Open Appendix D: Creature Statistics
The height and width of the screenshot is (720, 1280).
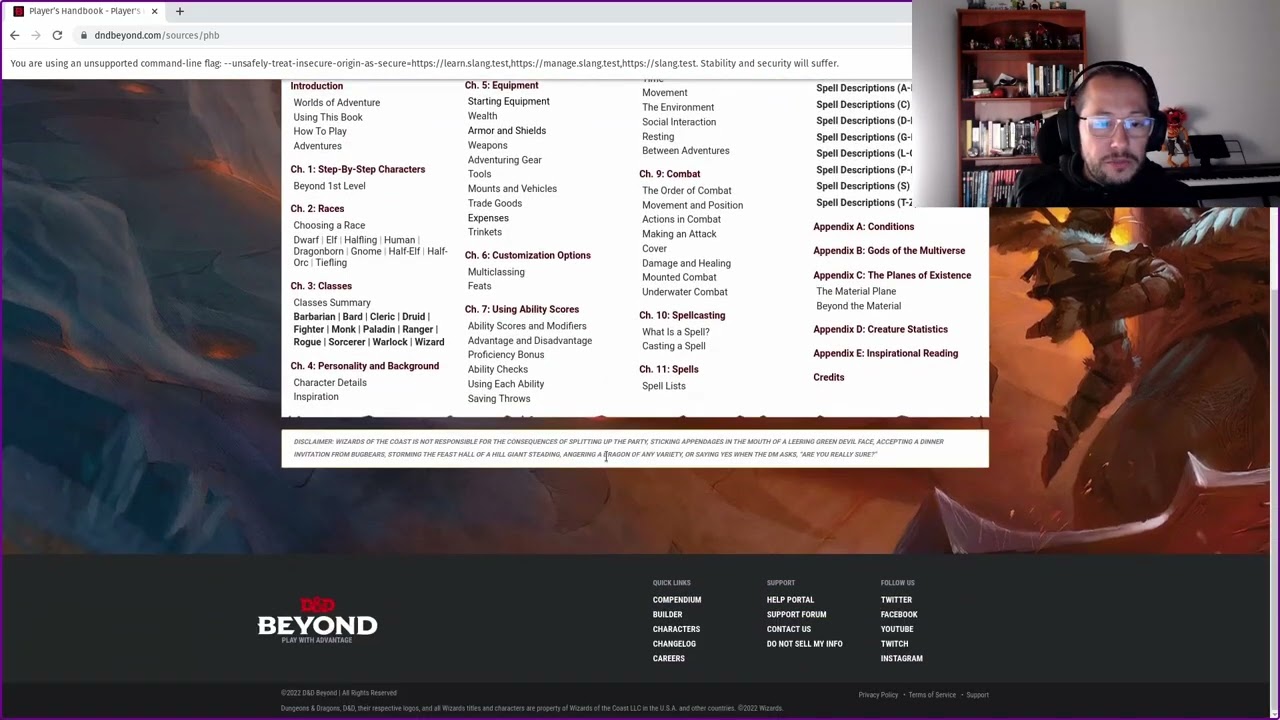[x=881, y=329]
